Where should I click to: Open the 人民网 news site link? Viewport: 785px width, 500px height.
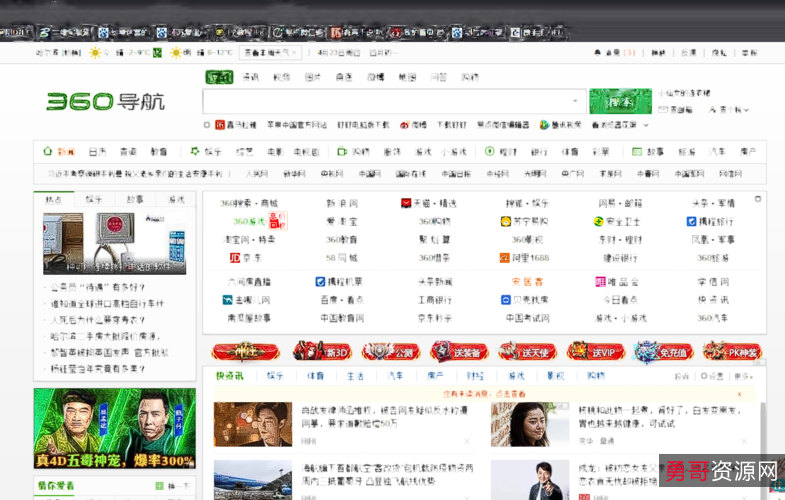(257, 174)
